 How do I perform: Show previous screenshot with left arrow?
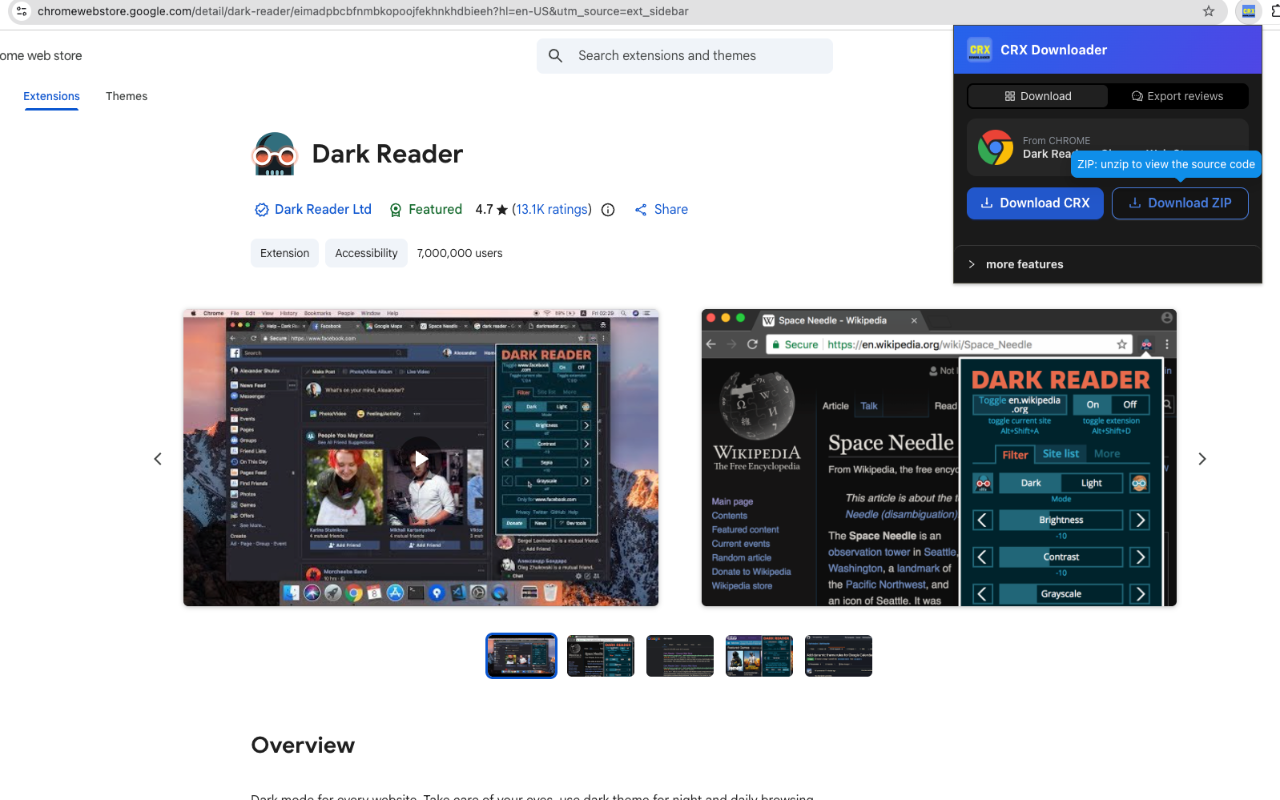(x=157, y=459)
